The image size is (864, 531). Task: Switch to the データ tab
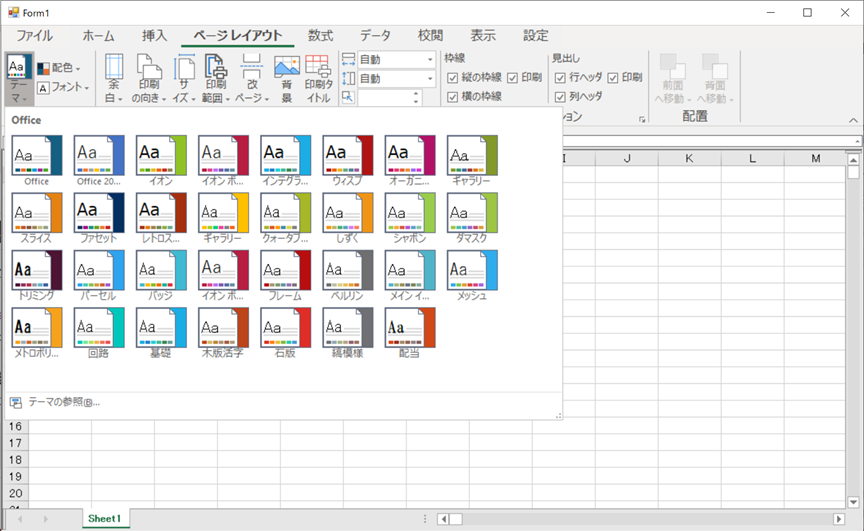pyautogui.click(x=375, y=36)
